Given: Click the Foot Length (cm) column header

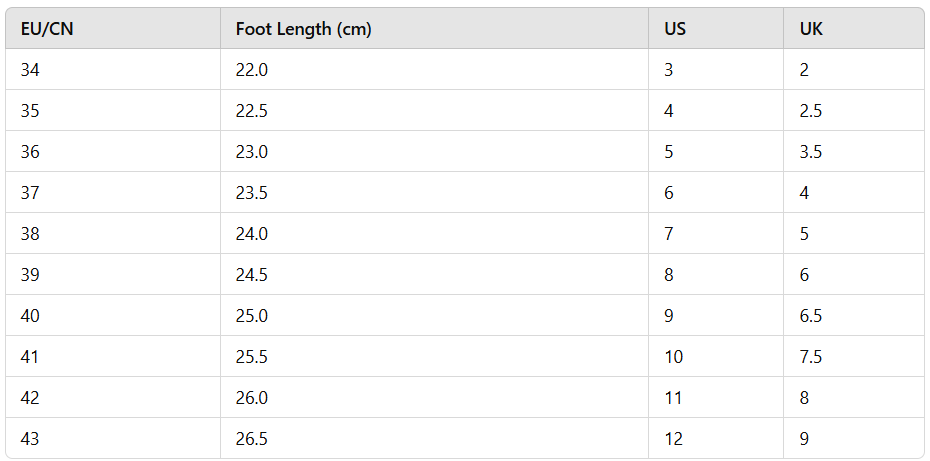Looking at the screenshot, I should [304, 29].
